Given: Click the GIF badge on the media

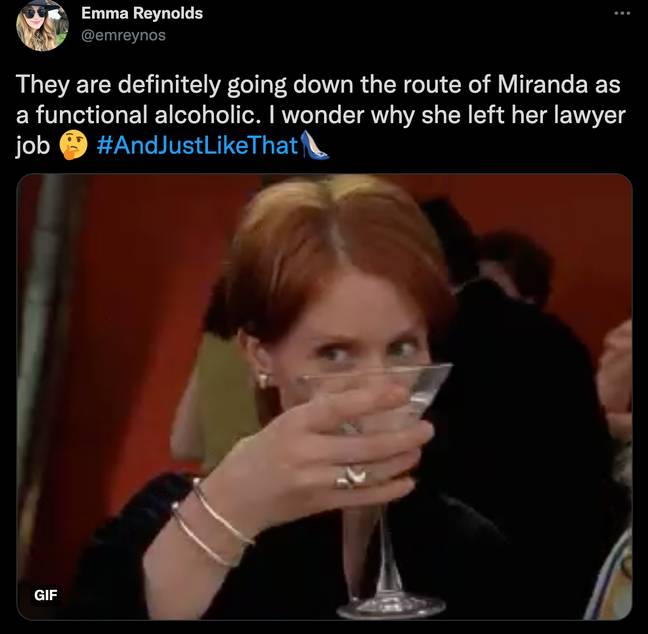Looking at the screenshot, I should tap(46, 595).
